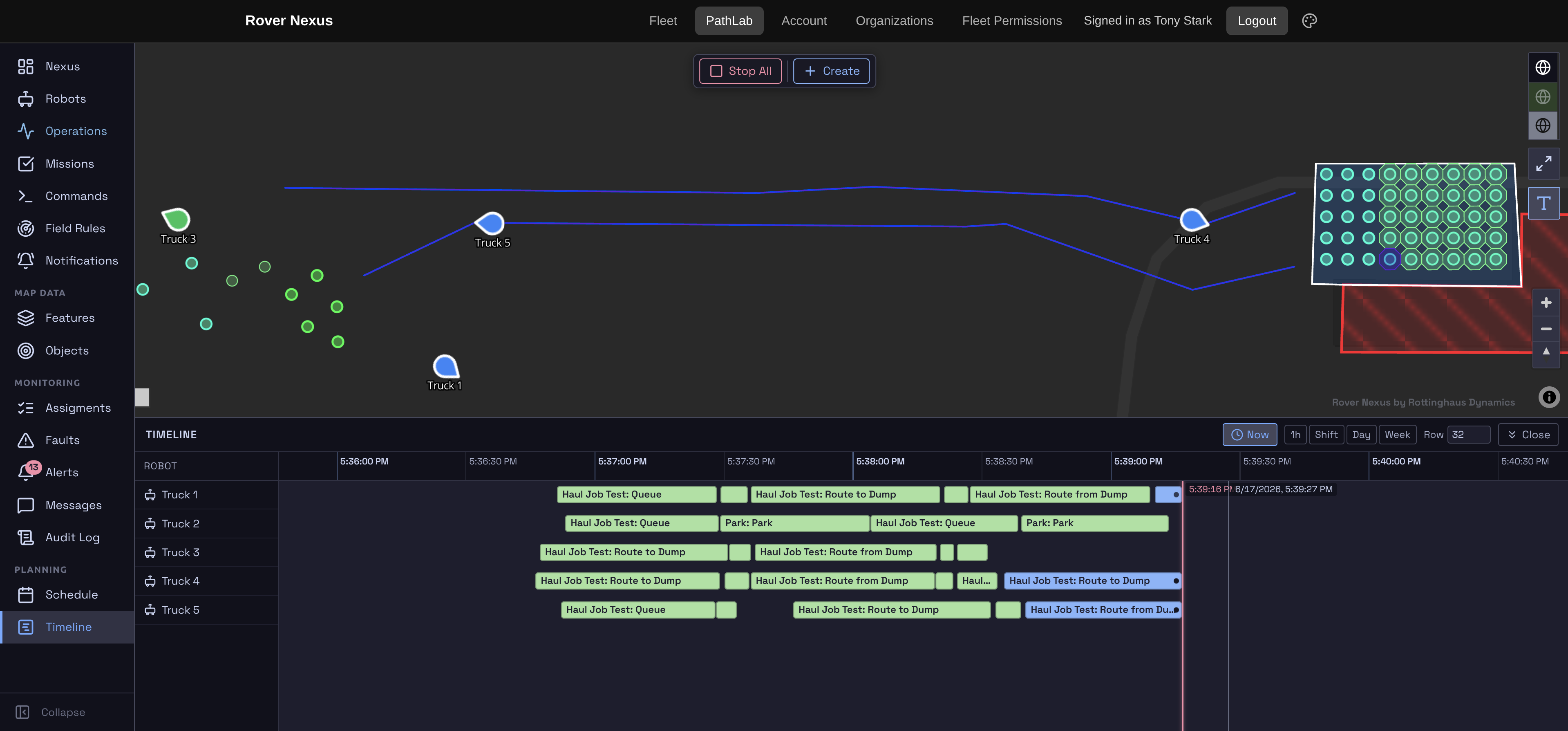The height and width of the screenshot is (731, 1568).
Task: Open map data Objects
Action: [67, 351]
